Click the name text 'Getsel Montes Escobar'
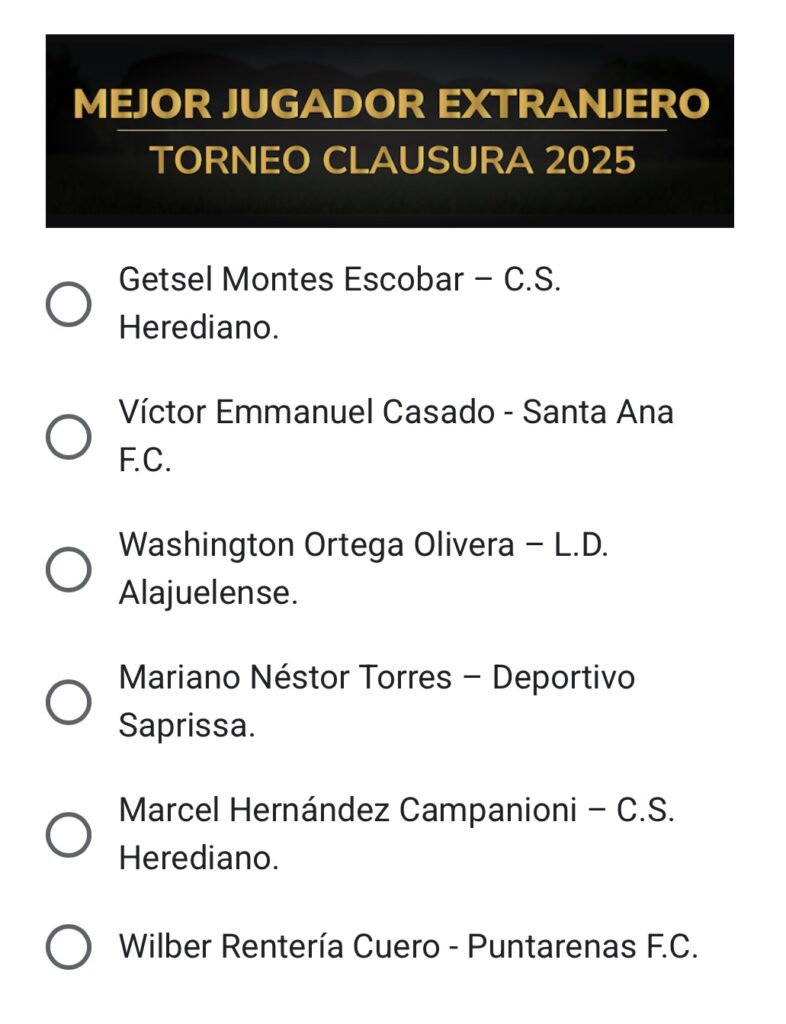 coord(291,280)
